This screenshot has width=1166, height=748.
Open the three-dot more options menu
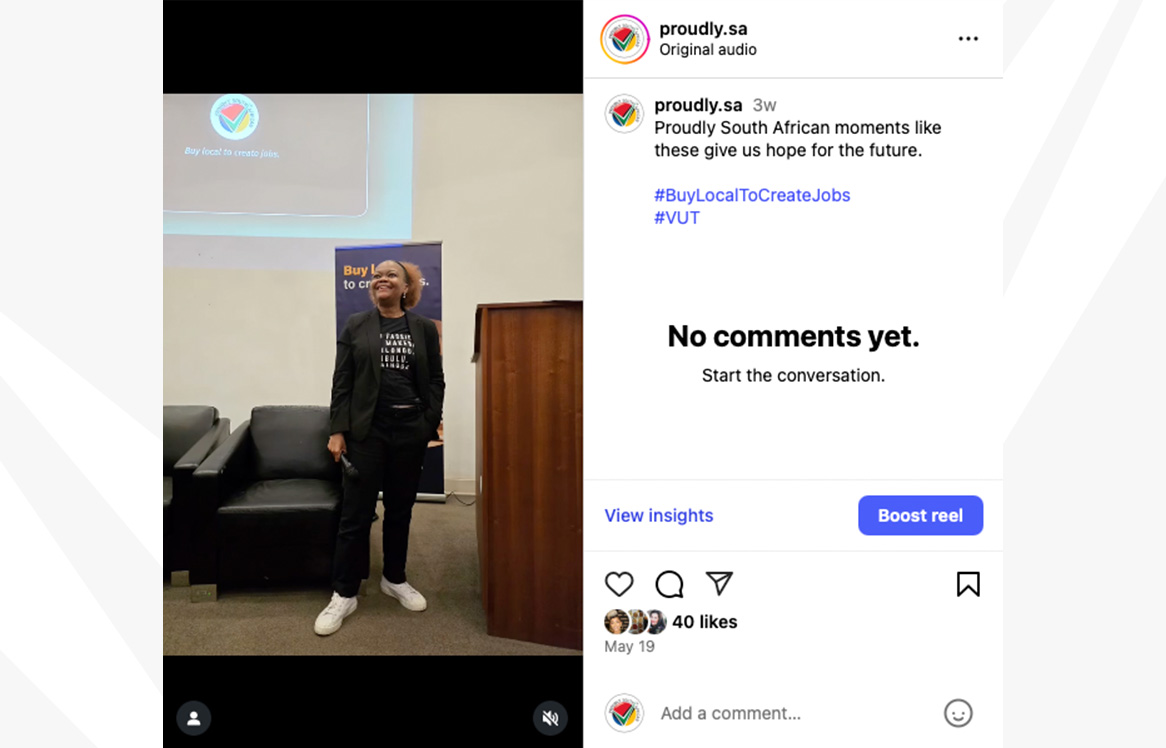[x=967, y=39]
